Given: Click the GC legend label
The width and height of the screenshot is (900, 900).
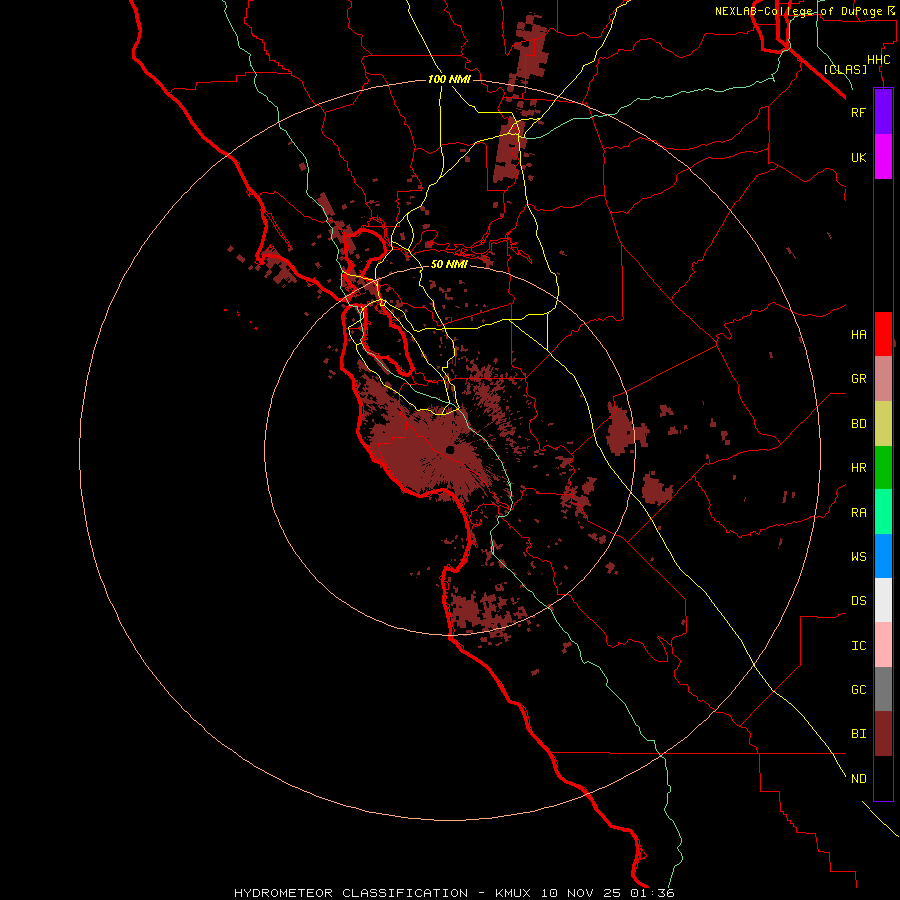Looking at the screenshot, I should pos(858,690).
